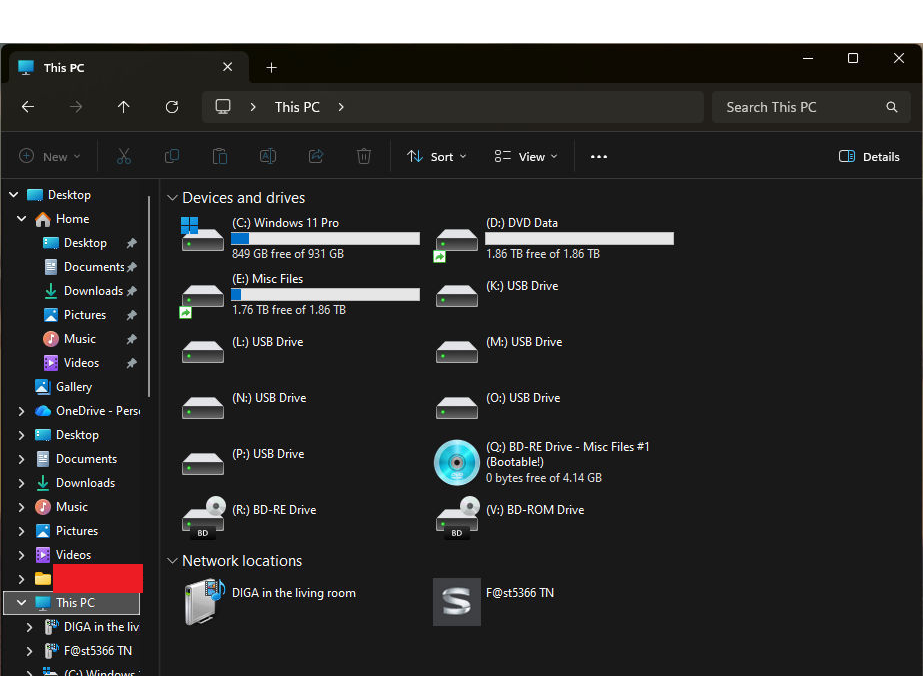The image size is (923, 676).
Task: Go back using the back arrow
Action: point(28,107)
